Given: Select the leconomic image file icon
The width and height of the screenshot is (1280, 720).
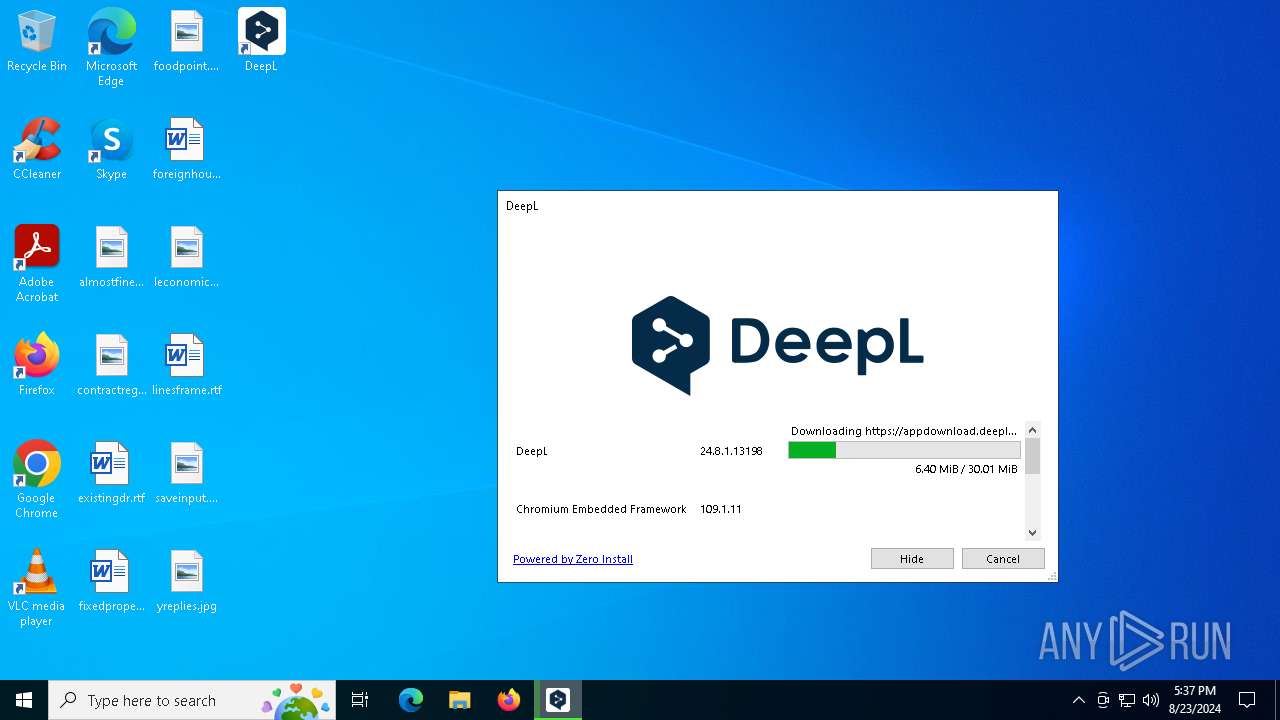Looking at the screenshot, I should pos(186,257).
